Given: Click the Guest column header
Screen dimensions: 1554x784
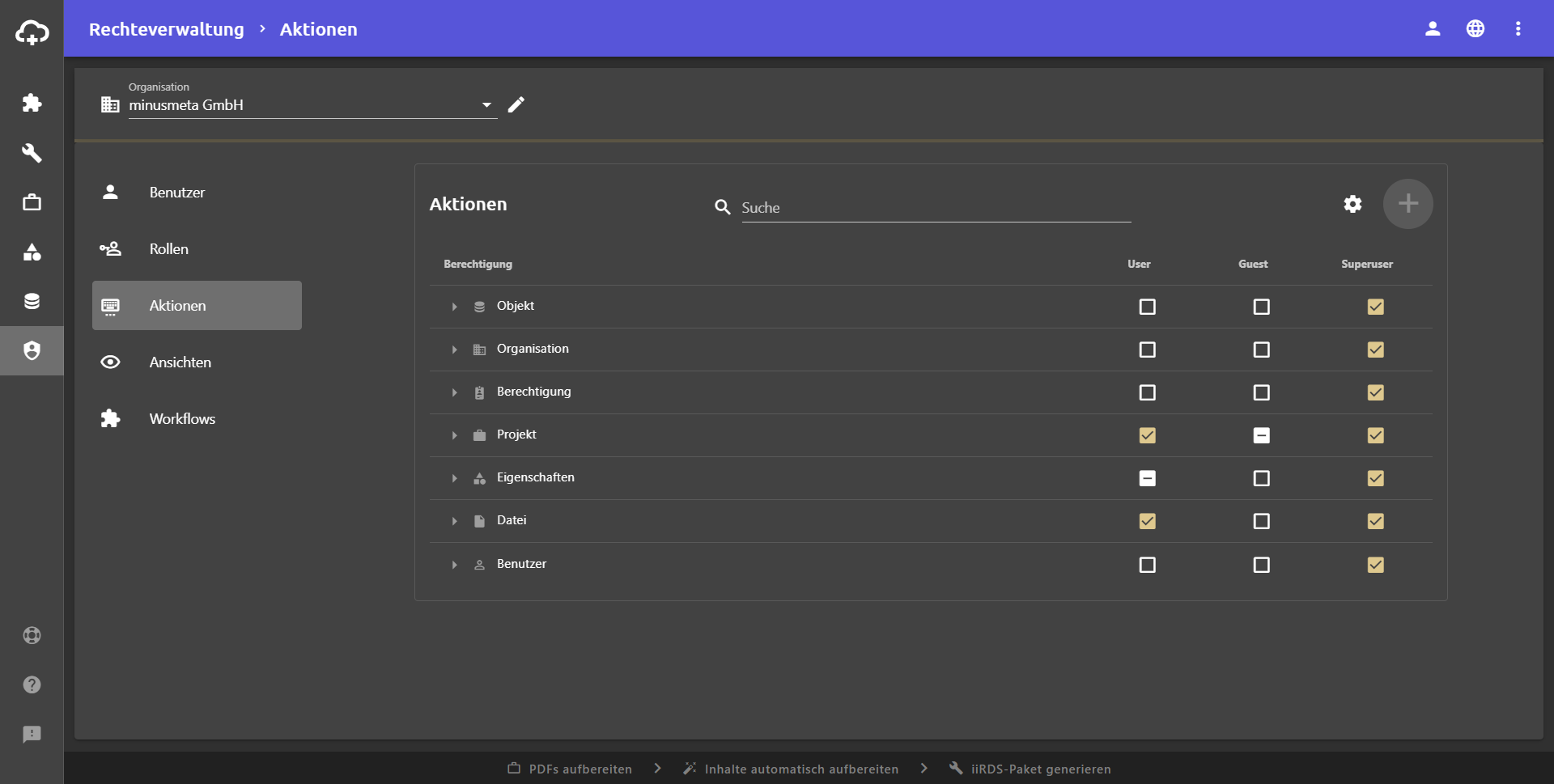Looking at the screenshot, I should pos(1253,264).
